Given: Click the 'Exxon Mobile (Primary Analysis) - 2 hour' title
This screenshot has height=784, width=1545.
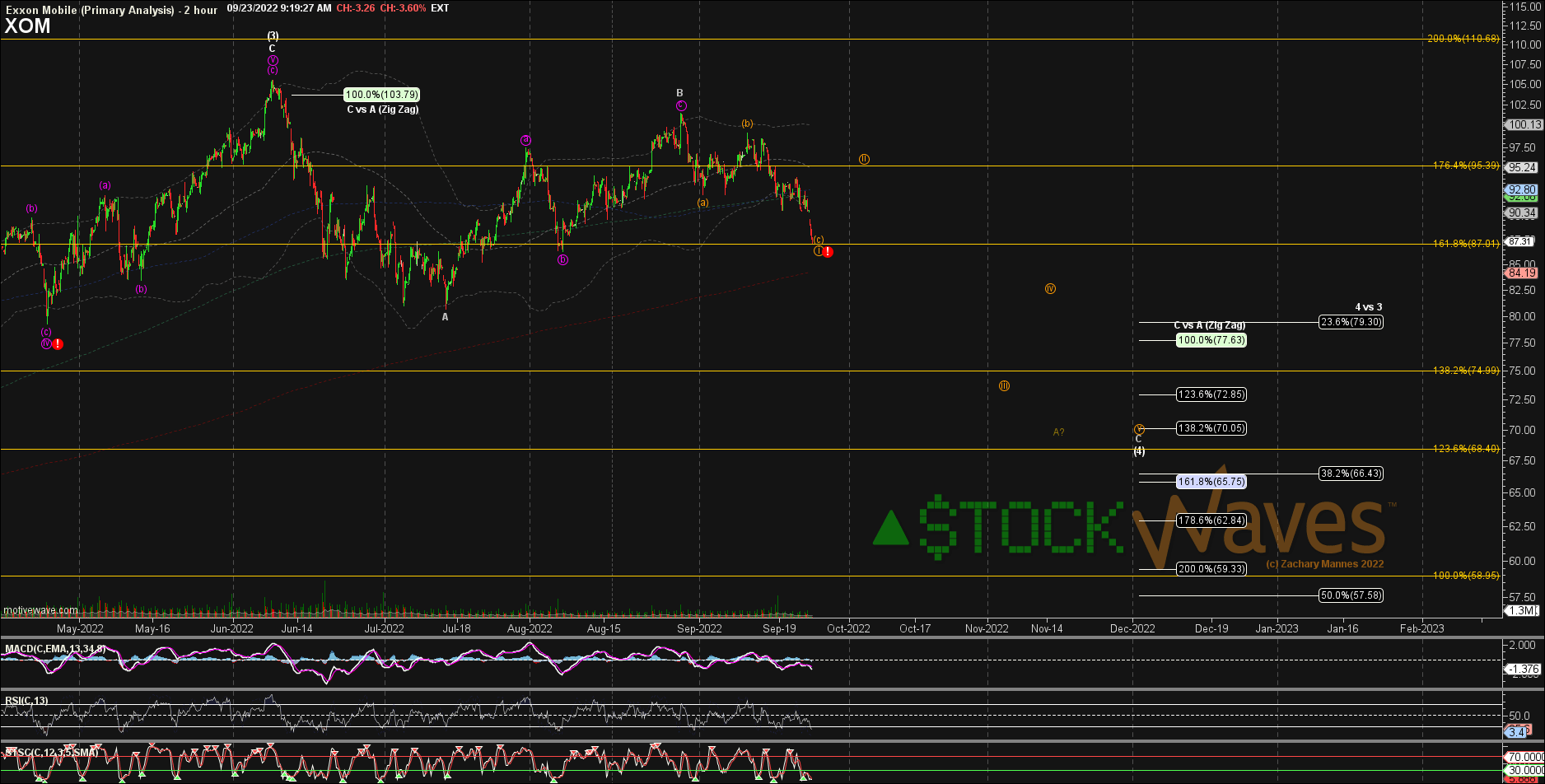Looking at the screenshot, I should (x=111, y=9).
